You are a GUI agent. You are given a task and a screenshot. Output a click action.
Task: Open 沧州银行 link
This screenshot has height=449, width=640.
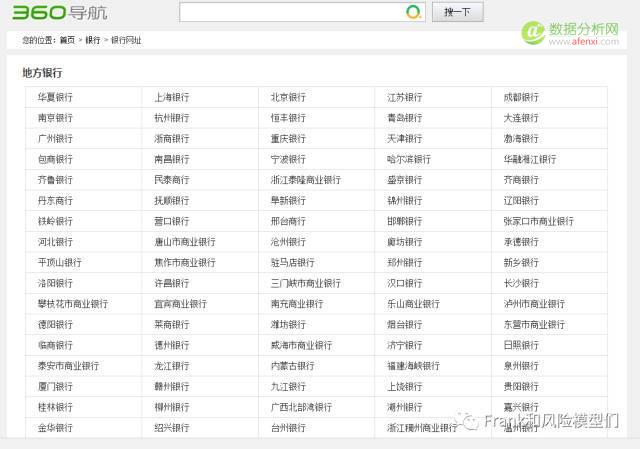288,242
